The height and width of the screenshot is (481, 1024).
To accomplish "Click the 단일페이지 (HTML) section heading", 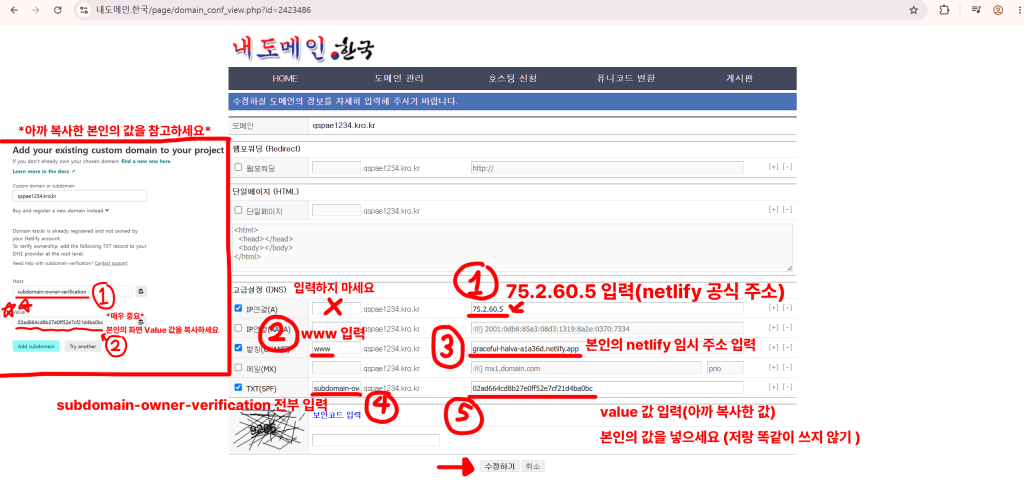I will (264, 192).
